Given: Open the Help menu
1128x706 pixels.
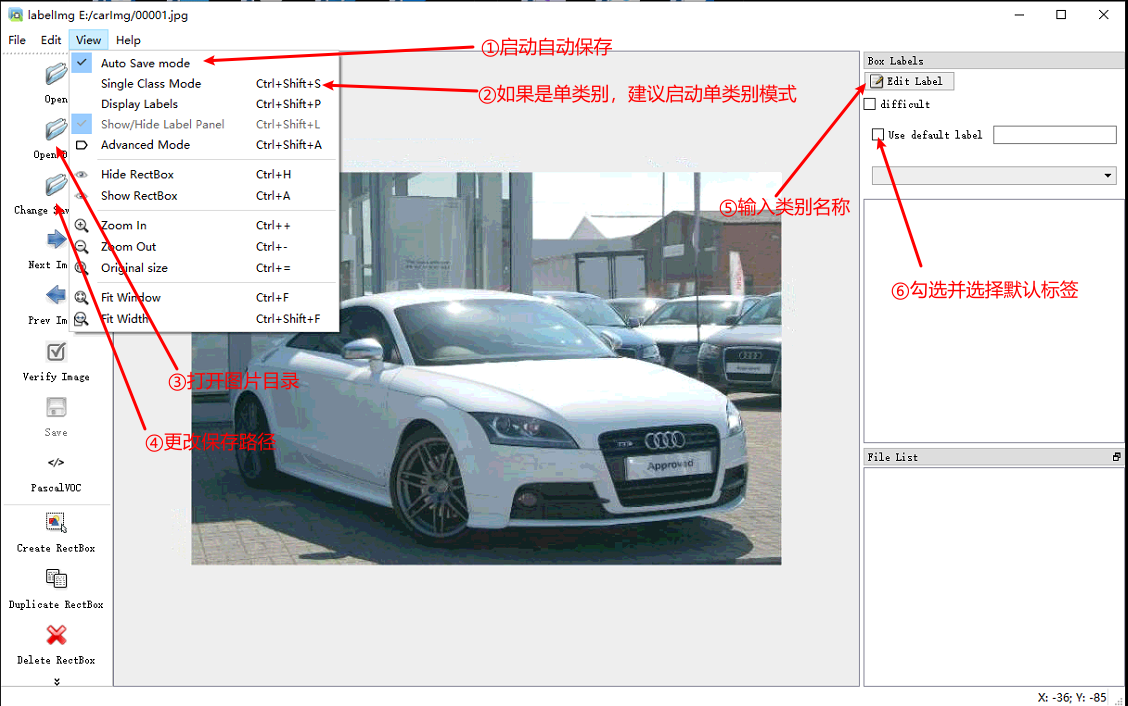Looking at the screenshot, I should coord(128,40).
